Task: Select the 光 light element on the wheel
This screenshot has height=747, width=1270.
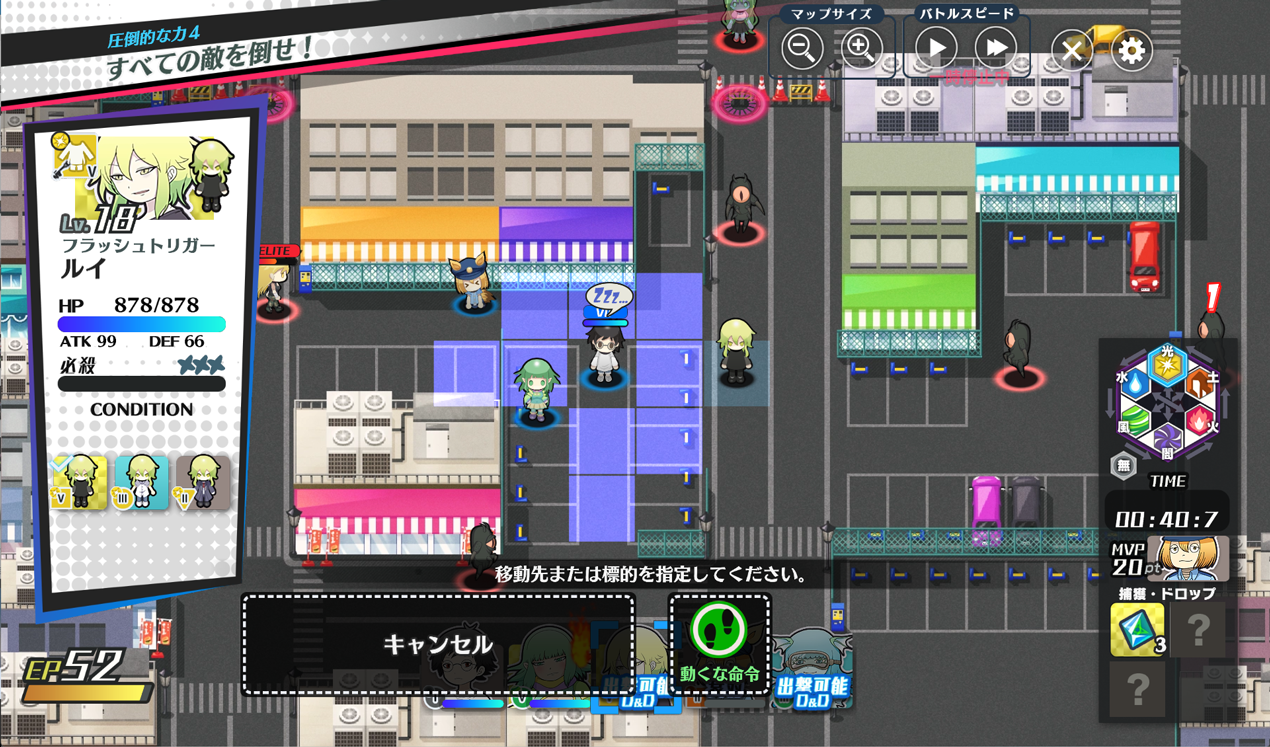Action: [1167, 366]
